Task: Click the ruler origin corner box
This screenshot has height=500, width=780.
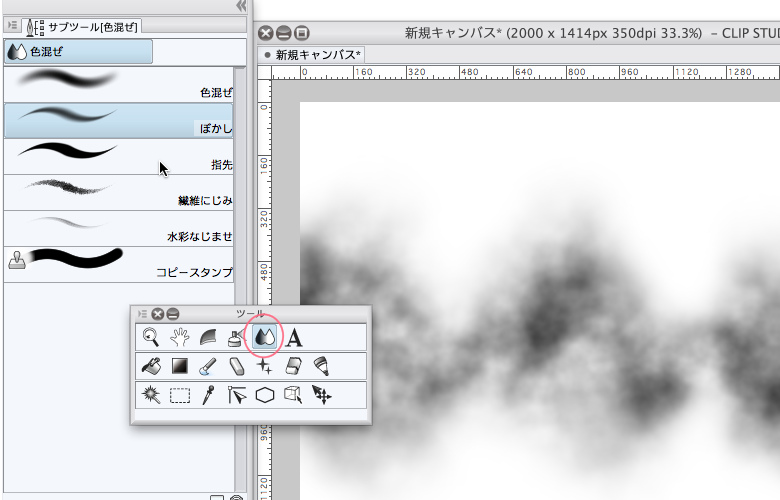Action: click(265, 73)
